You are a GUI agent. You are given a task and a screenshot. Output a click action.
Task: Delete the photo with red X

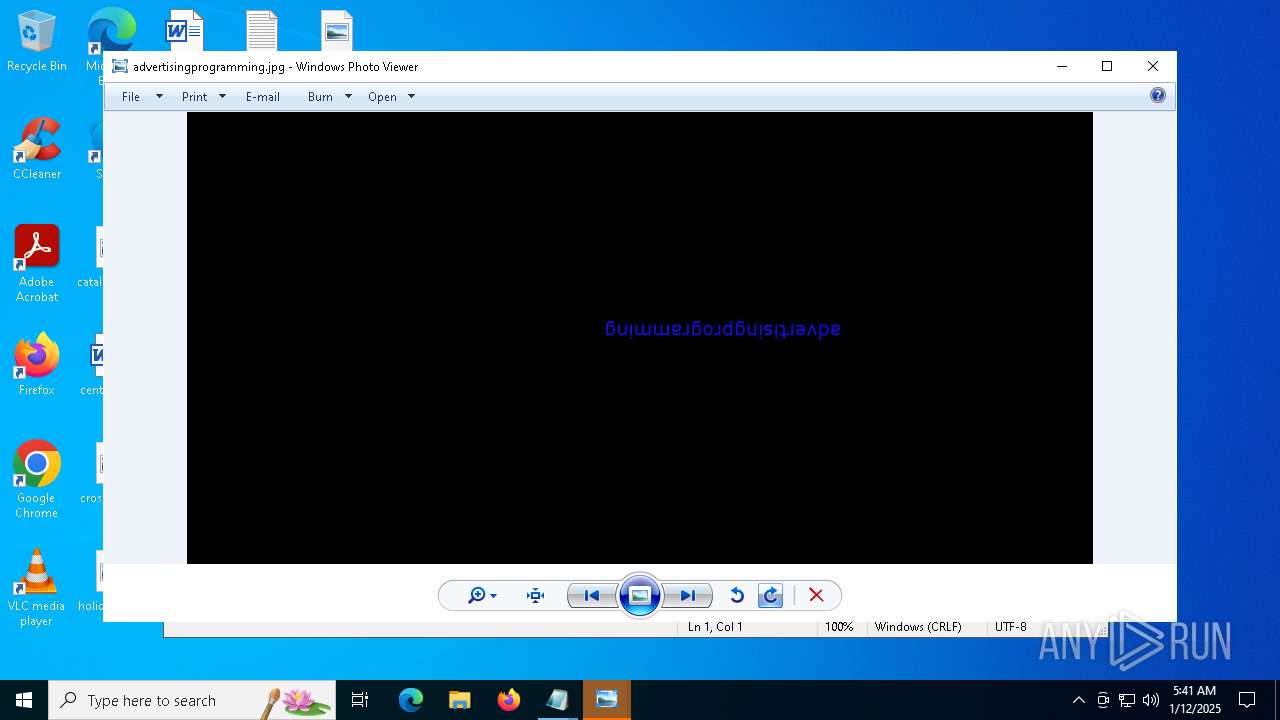[816, 596]
